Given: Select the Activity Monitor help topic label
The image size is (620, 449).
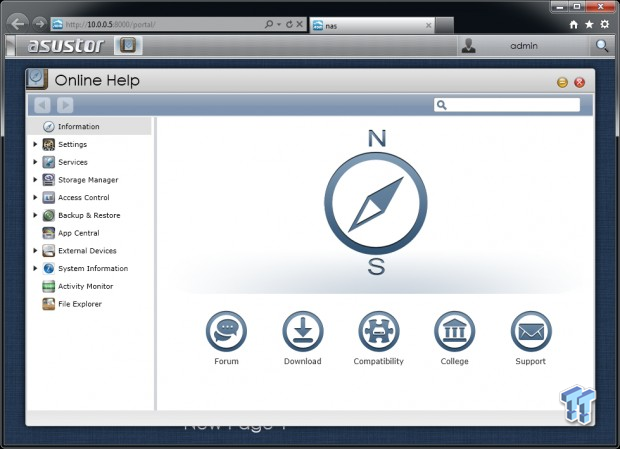Looking at the screenshot, I should [x=85, y=286].
